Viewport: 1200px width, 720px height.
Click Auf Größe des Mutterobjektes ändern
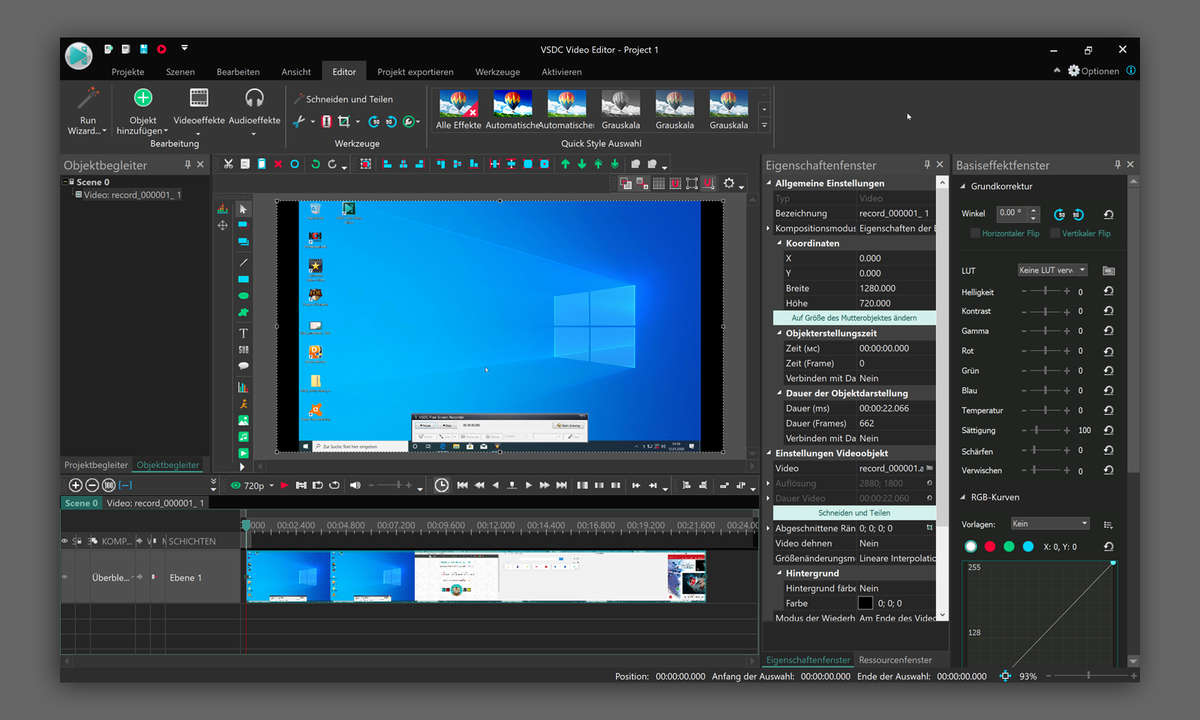tap(854, 317)
